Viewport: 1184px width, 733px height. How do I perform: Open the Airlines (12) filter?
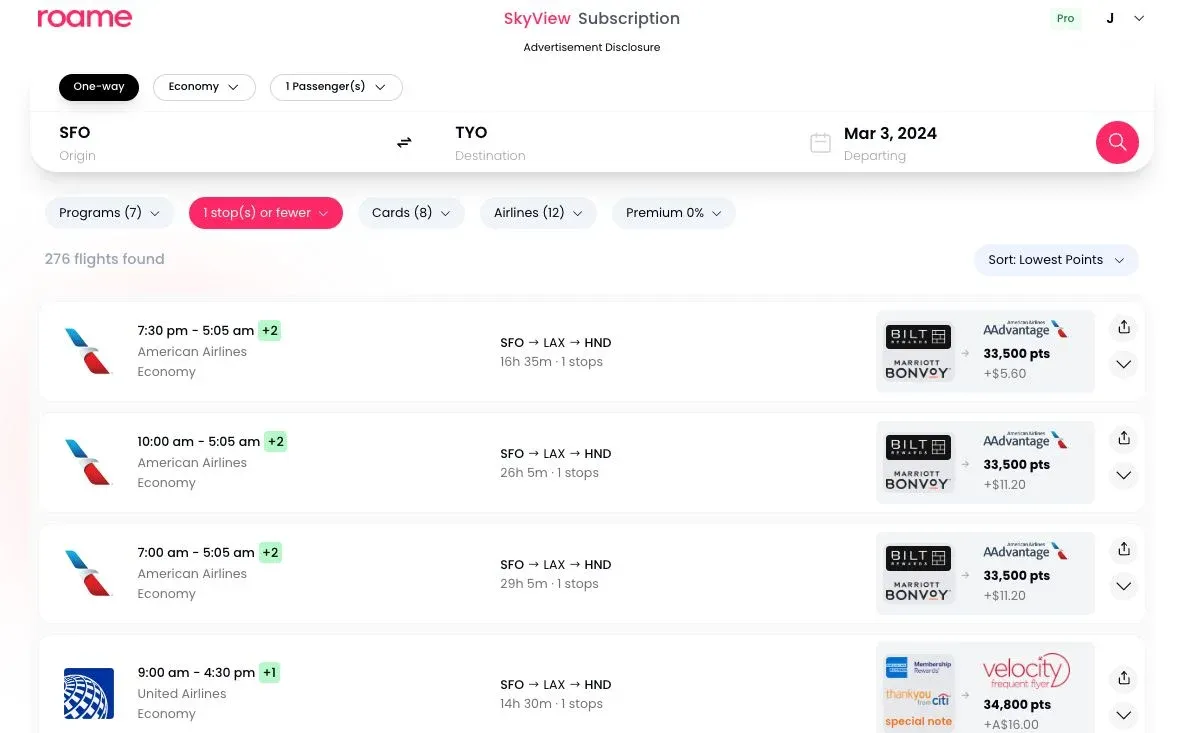(x=538, y=213)
